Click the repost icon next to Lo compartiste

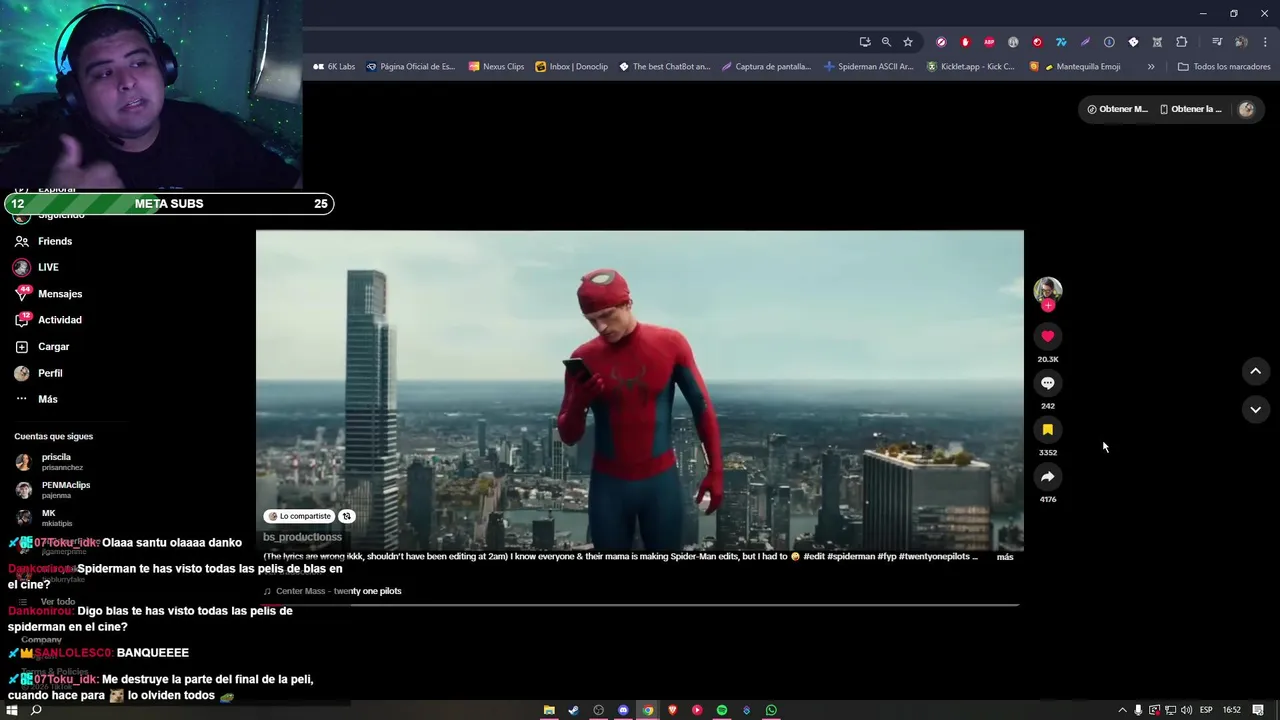tap(346, 516)
